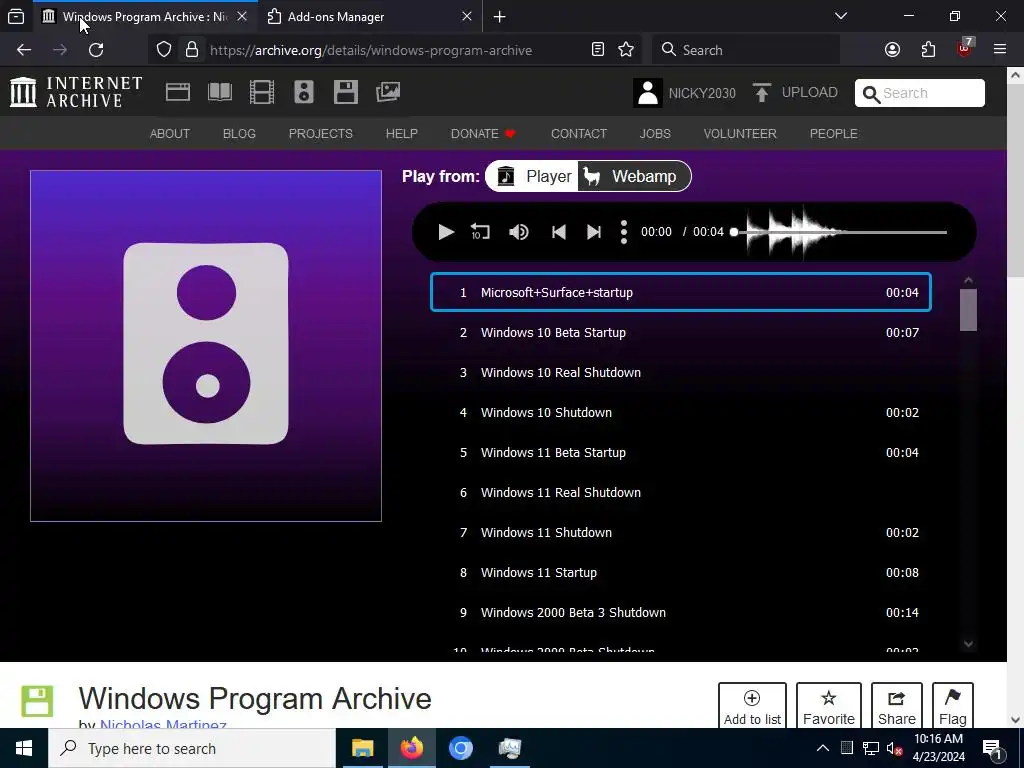Open the Audio speaker icon in navbar
Viewport: 1024px width, 768px height.
coord(304,92)
